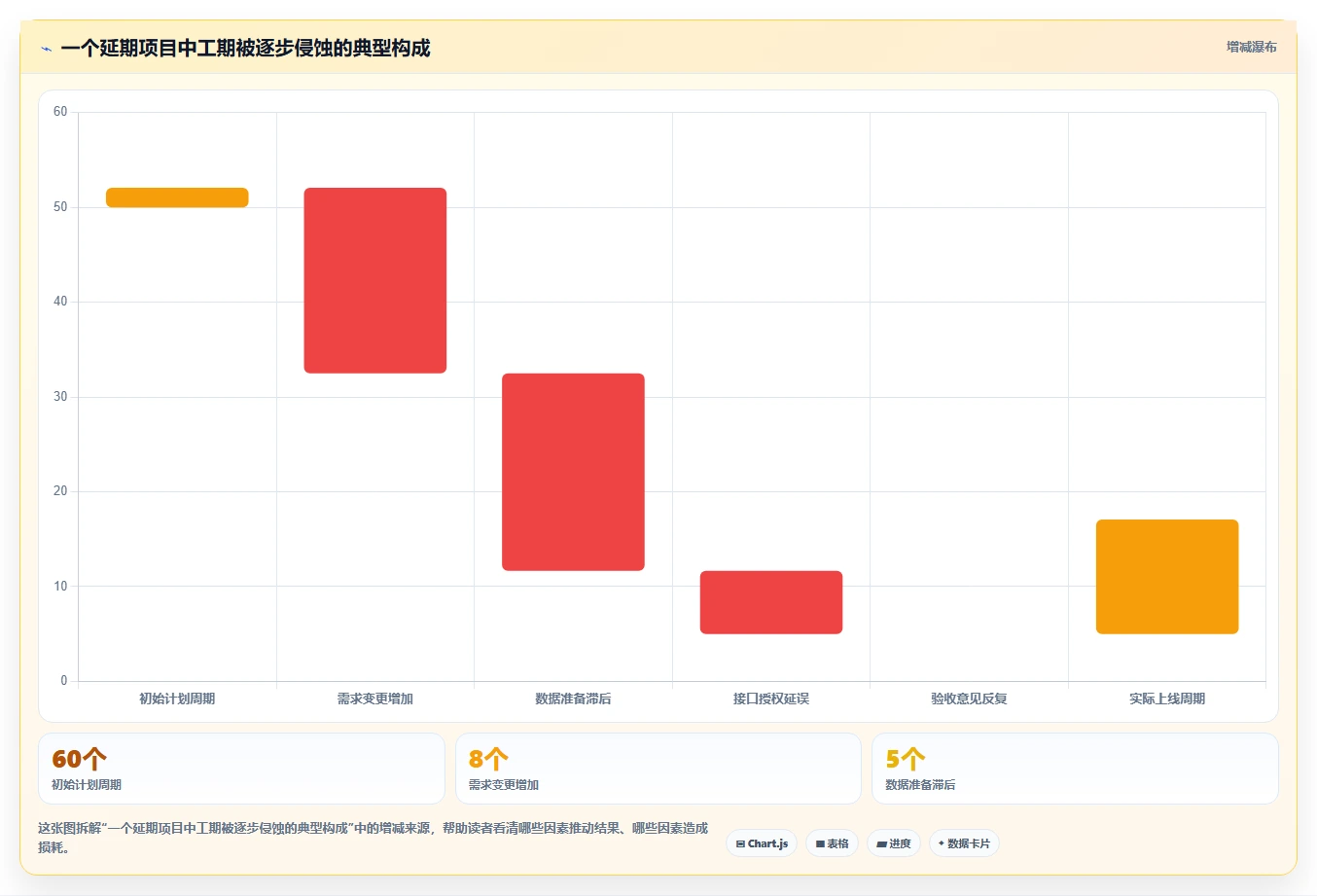1317x896 pixels.
Task: Click the orange 初始计划周期 bar
Action: pyautogui.click(x=177, y=197)
